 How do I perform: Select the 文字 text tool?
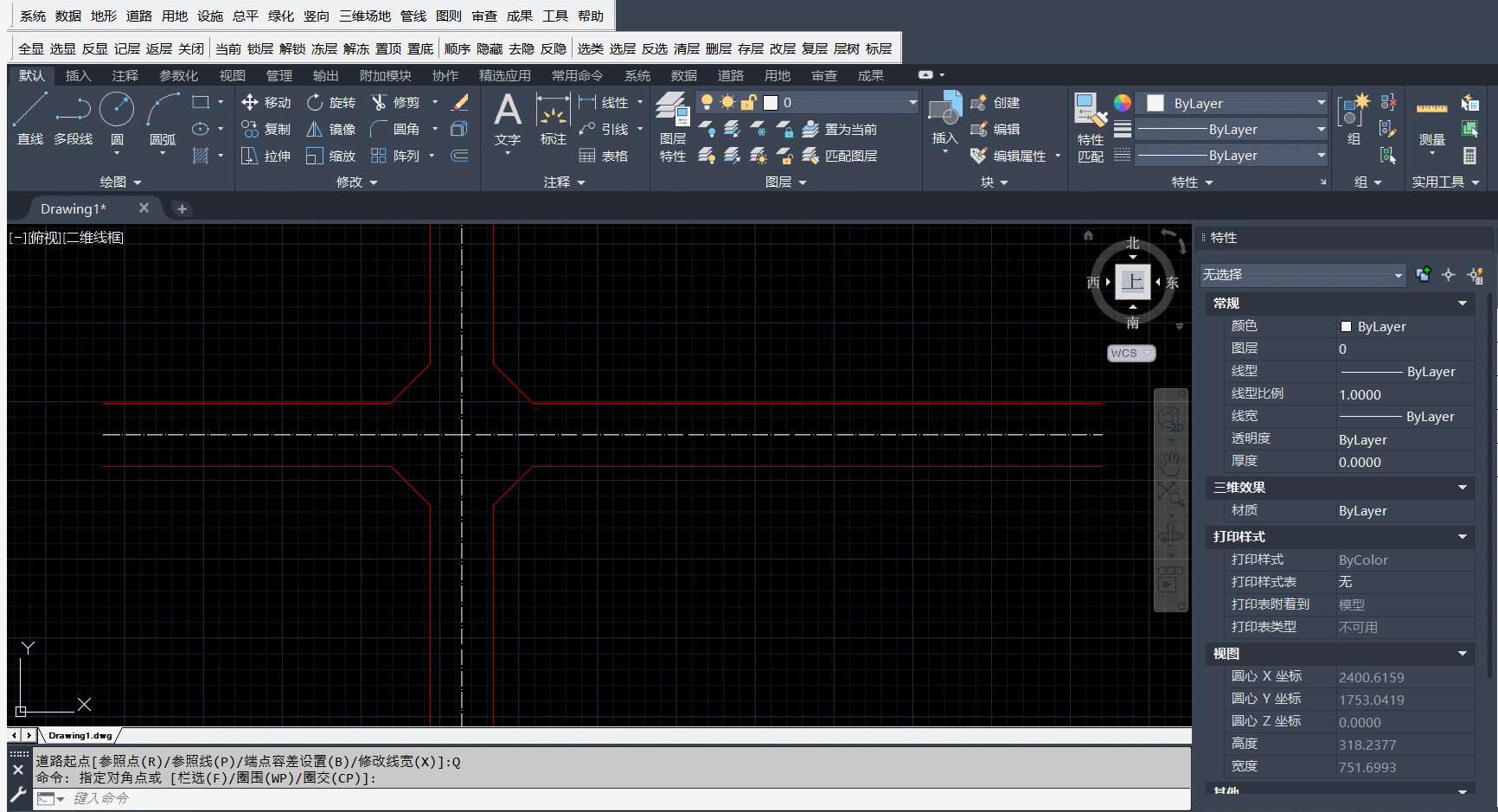508,119
